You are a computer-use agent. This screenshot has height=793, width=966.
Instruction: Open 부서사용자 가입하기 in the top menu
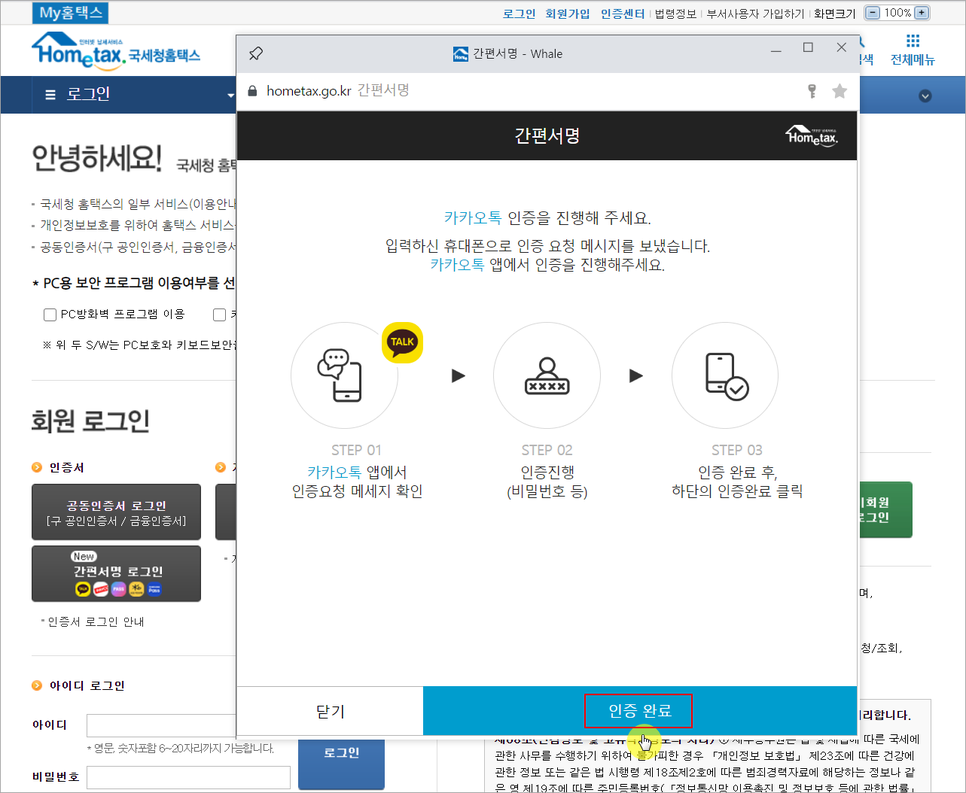pos(755,14)
